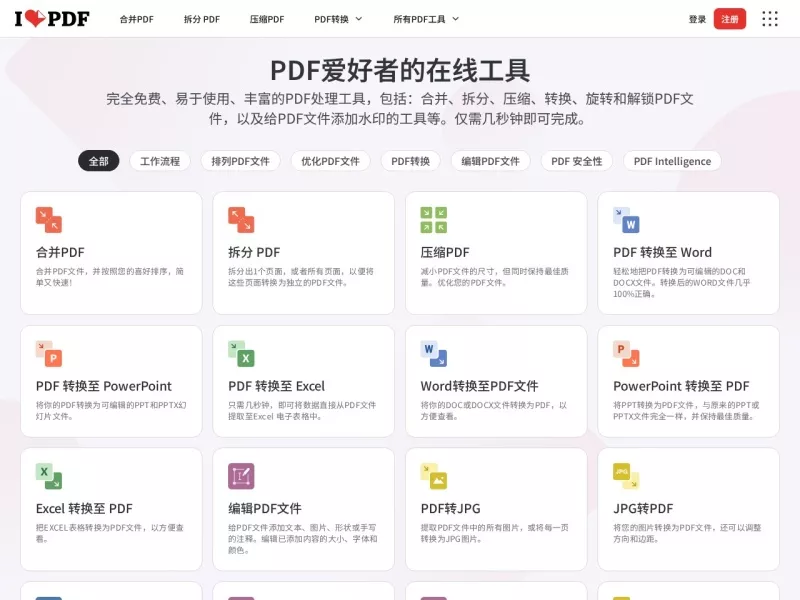Open the PDF 转换至 PowerPoint card title
This screenshot has width=800, height=600.
point(104,386)
